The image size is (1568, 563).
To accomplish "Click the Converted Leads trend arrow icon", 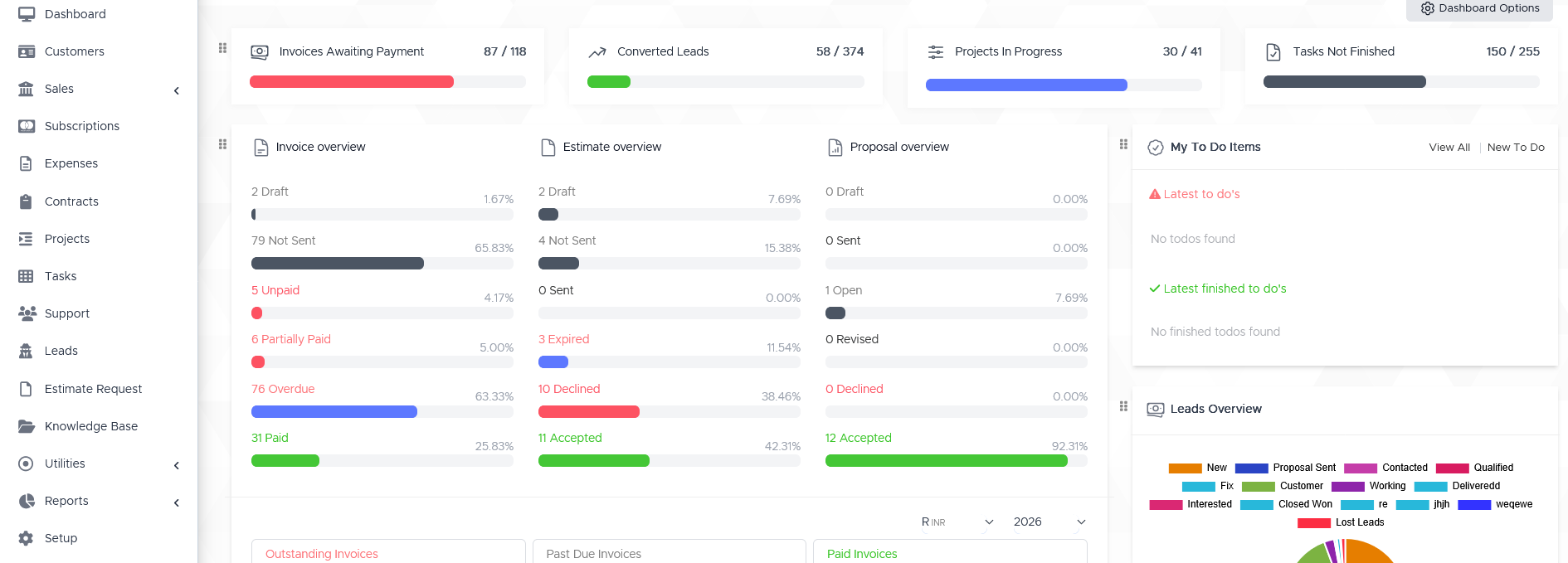I will [x=597, y=52].
